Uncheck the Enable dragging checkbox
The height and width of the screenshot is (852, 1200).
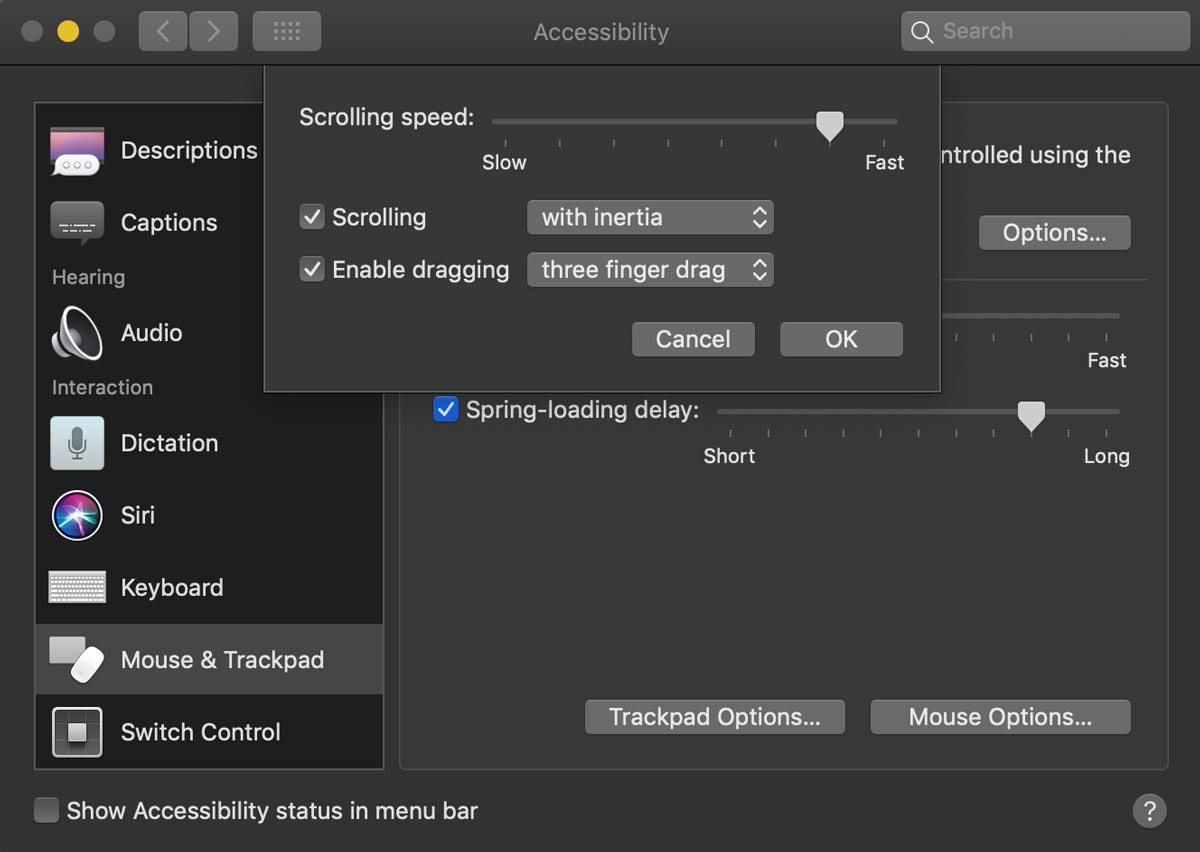pos(312,269)
